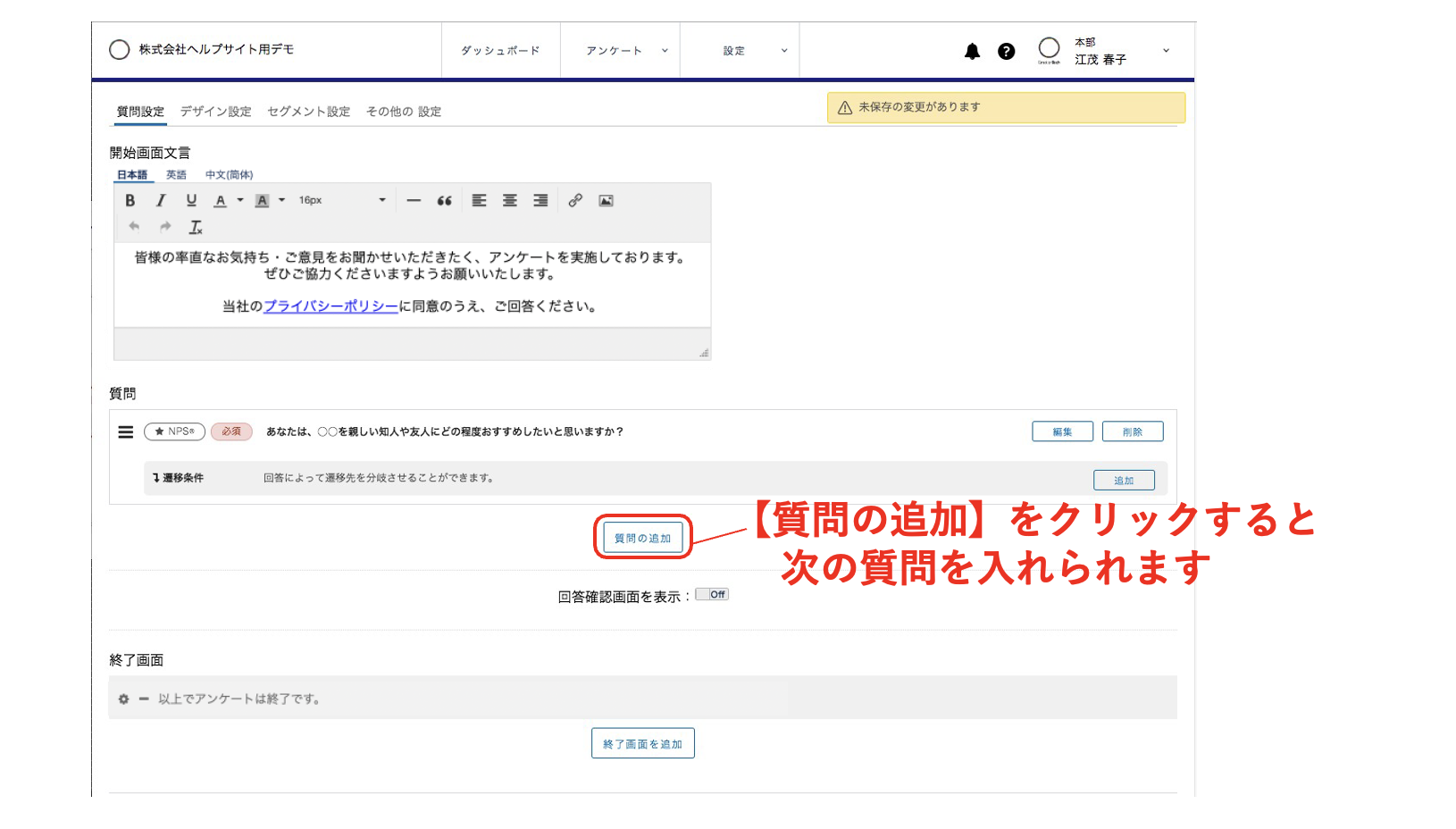Apply italic formatting in the editor

(x=161, y=201)
